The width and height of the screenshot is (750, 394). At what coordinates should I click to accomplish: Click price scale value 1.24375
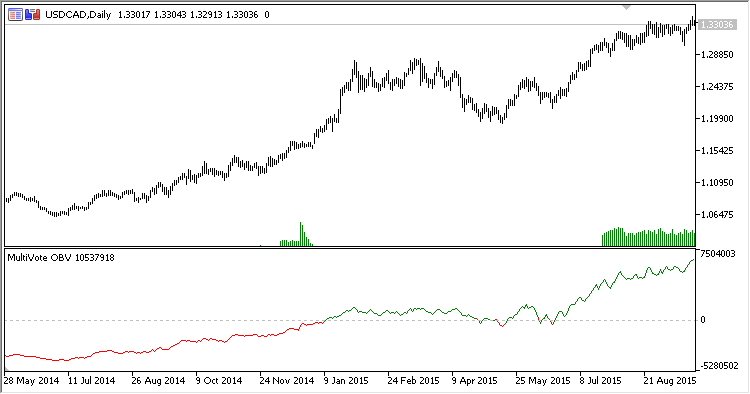click(x=717, y=87)
